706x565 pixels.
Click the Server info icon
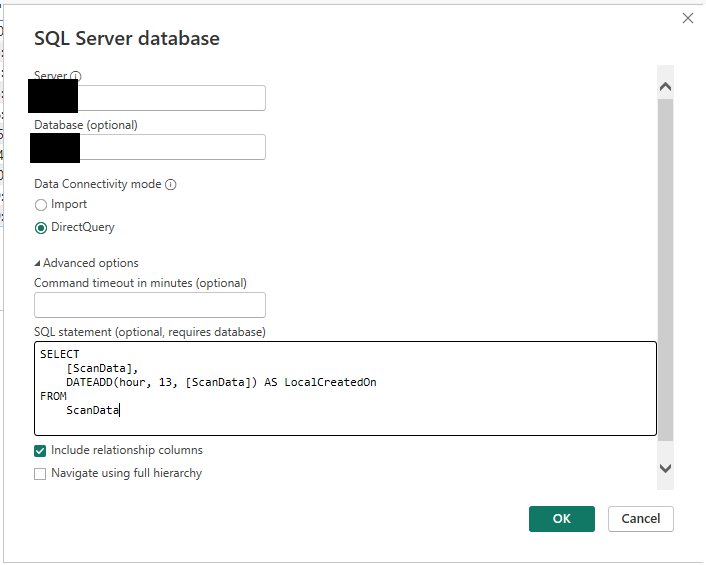pos(76,76)
